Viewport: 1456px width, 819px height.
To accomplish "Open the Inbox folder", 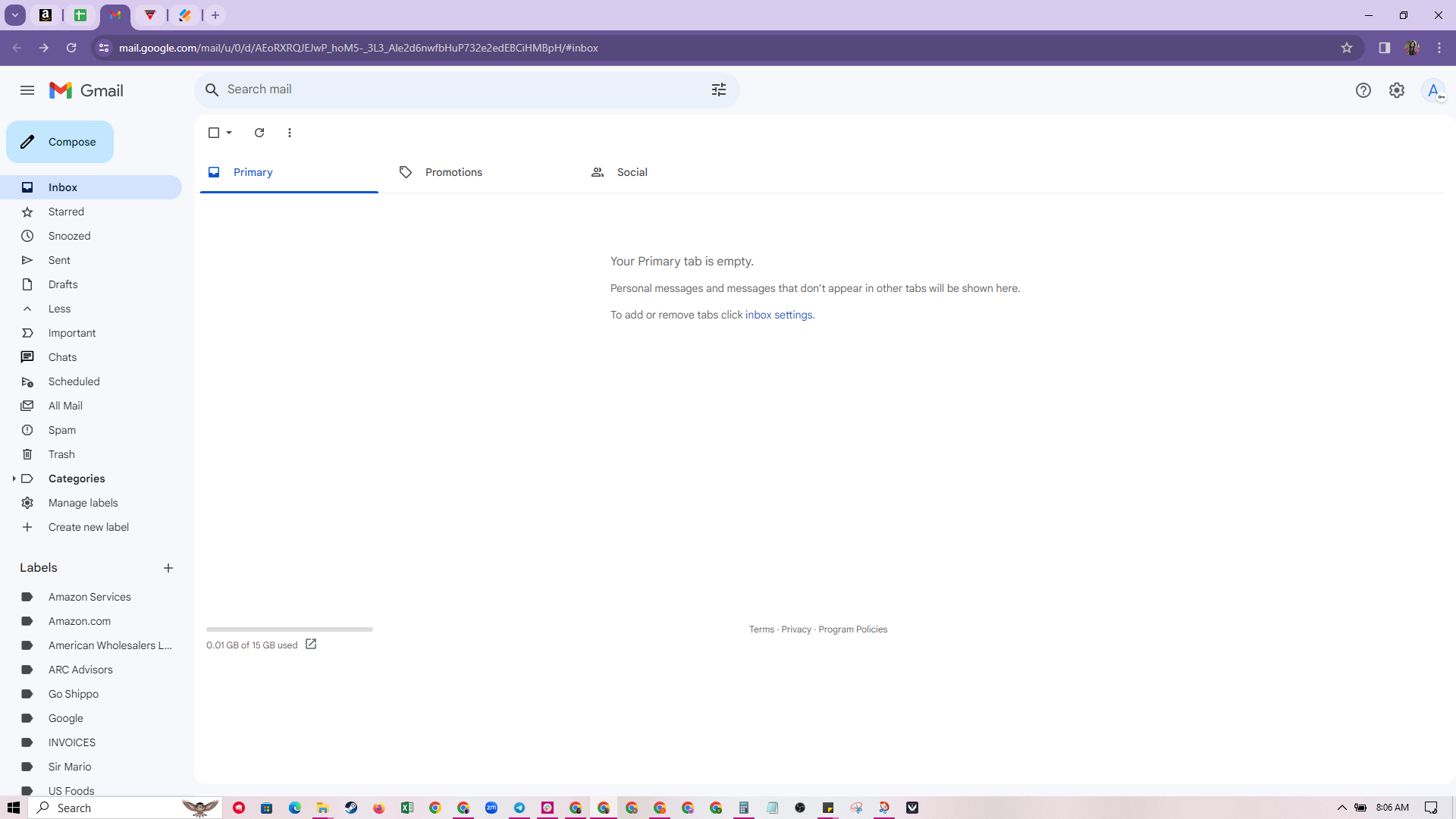I will 91,187.
